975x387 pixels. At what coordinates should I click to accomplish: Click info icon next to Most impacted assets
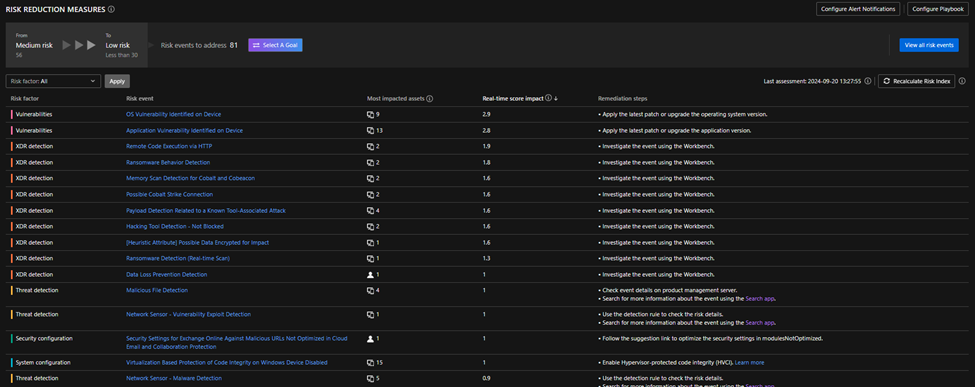430,98
